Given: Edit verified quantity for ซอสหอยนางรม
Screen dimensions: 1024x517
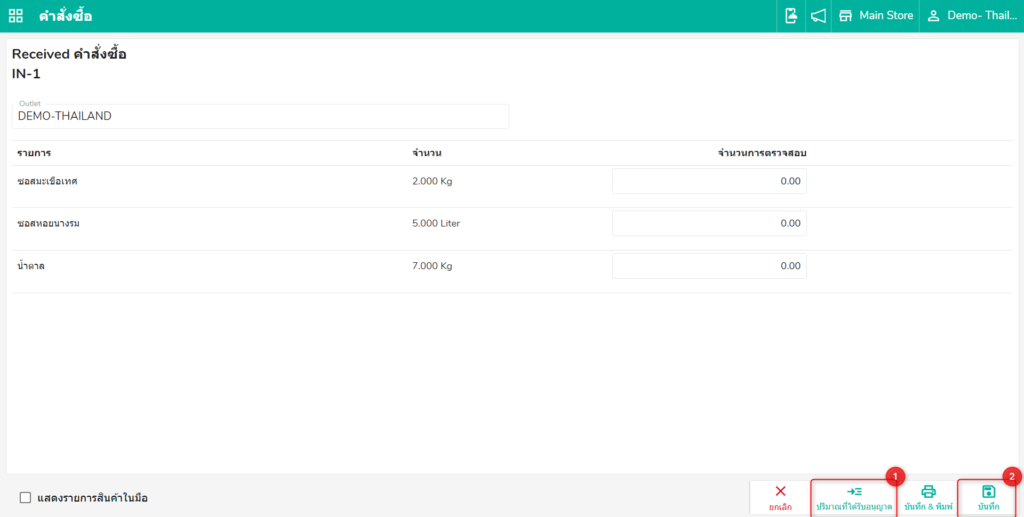Looking at the screenshot, I should [709, 223].
